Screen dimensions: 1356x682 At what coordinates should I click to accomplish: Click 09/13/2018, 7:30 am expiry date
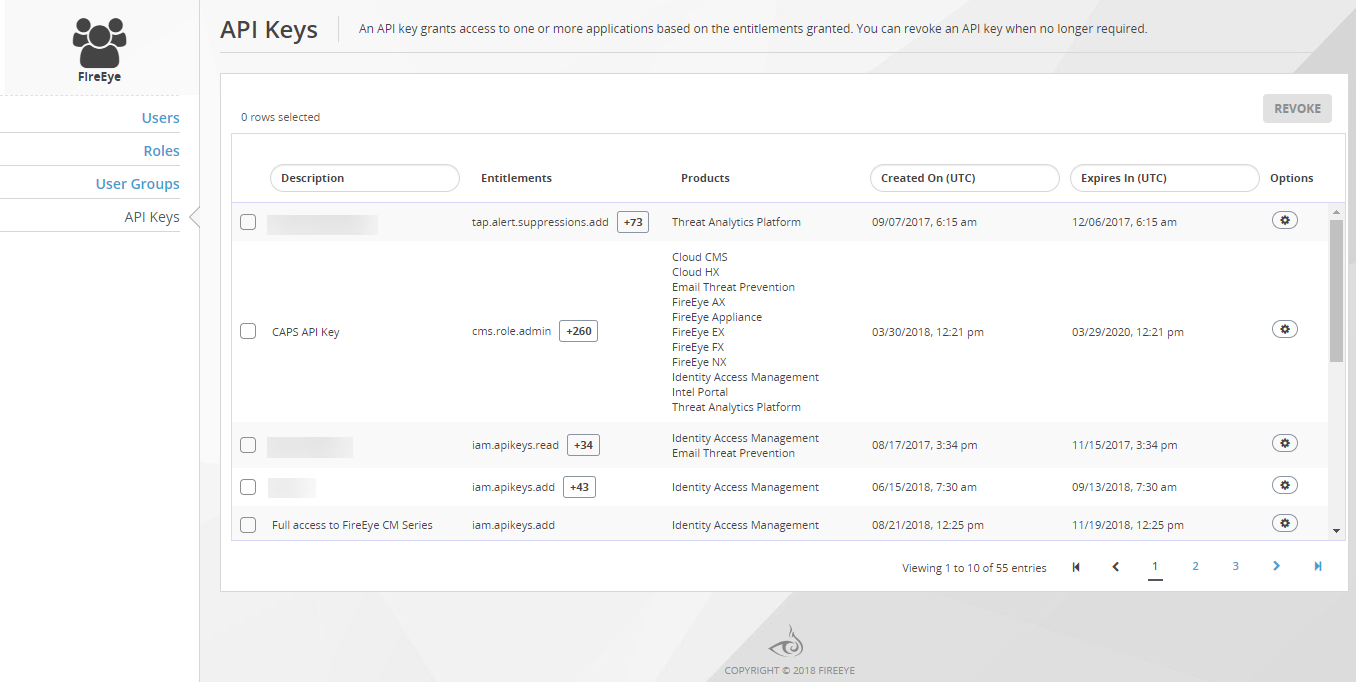[1124, 487]
